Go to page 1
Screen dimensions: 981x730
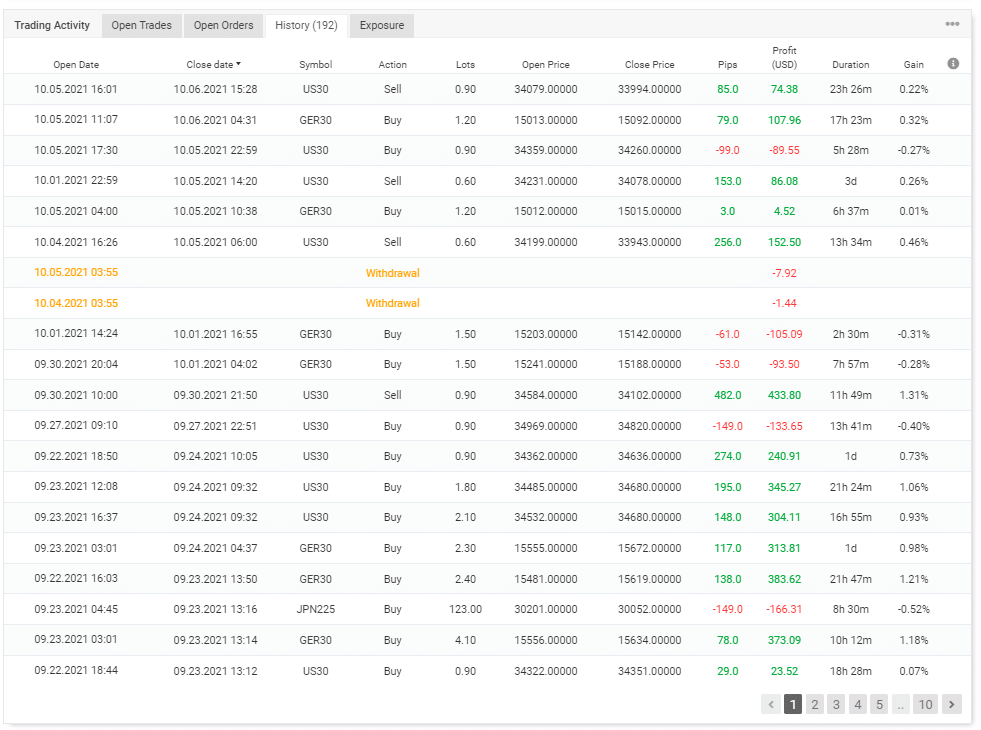click(793, 704)
